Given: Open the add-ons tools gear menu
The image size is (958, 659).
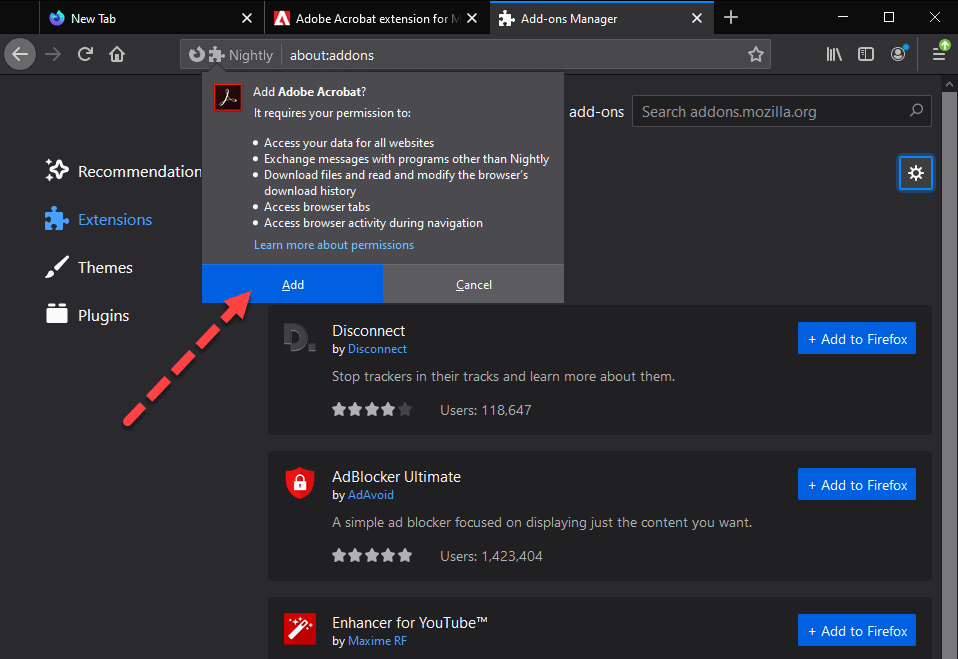Looking at the screenshot, I should coord(915,173).
